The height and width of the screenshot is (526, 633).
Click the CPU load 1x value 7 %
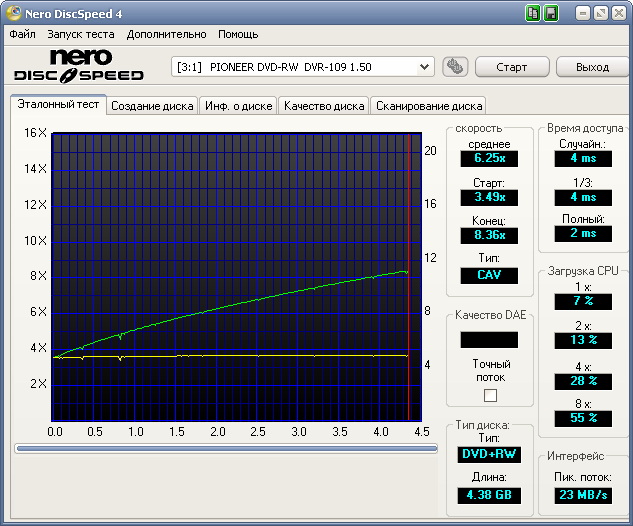coord(583,301)
